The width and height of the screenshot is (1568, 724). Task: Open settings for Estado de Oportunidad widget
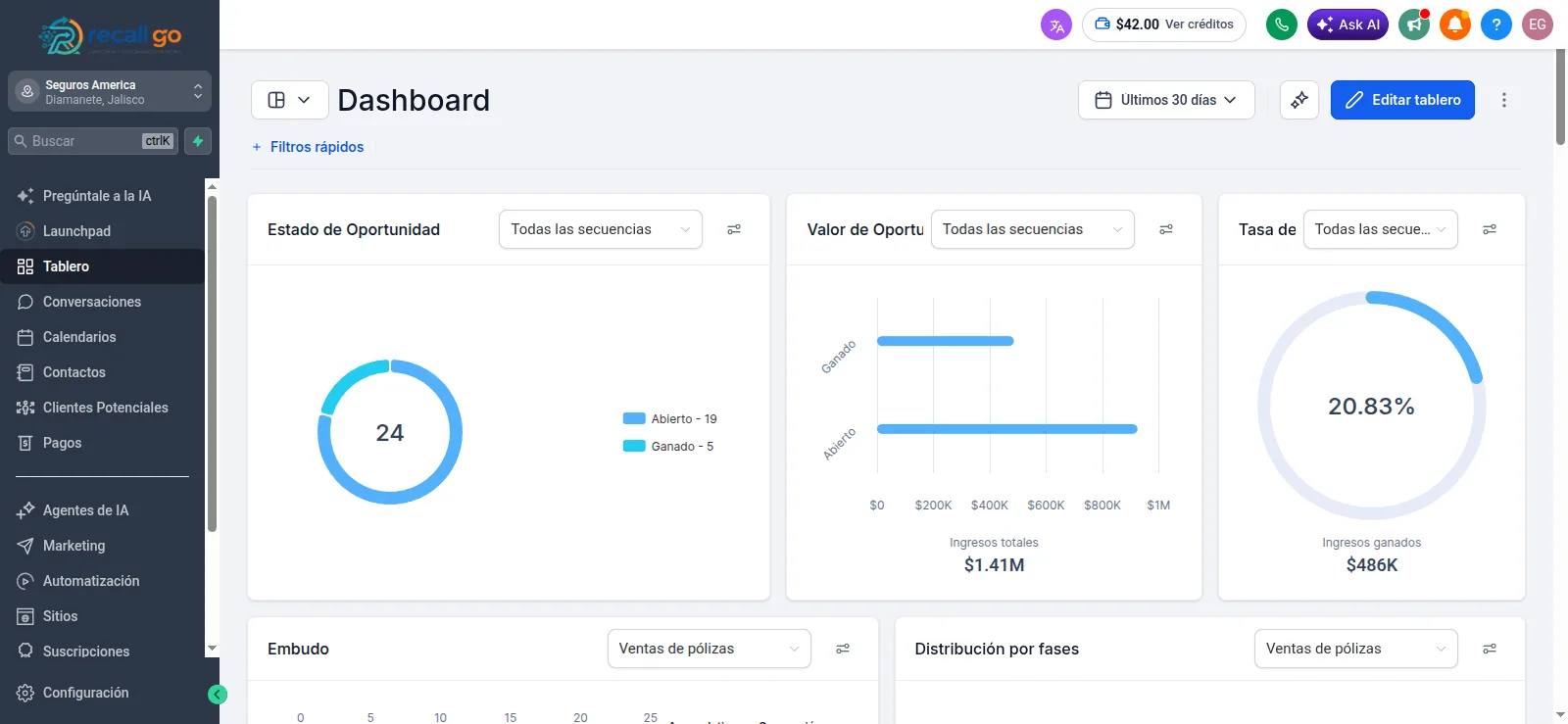coord(734,229)
